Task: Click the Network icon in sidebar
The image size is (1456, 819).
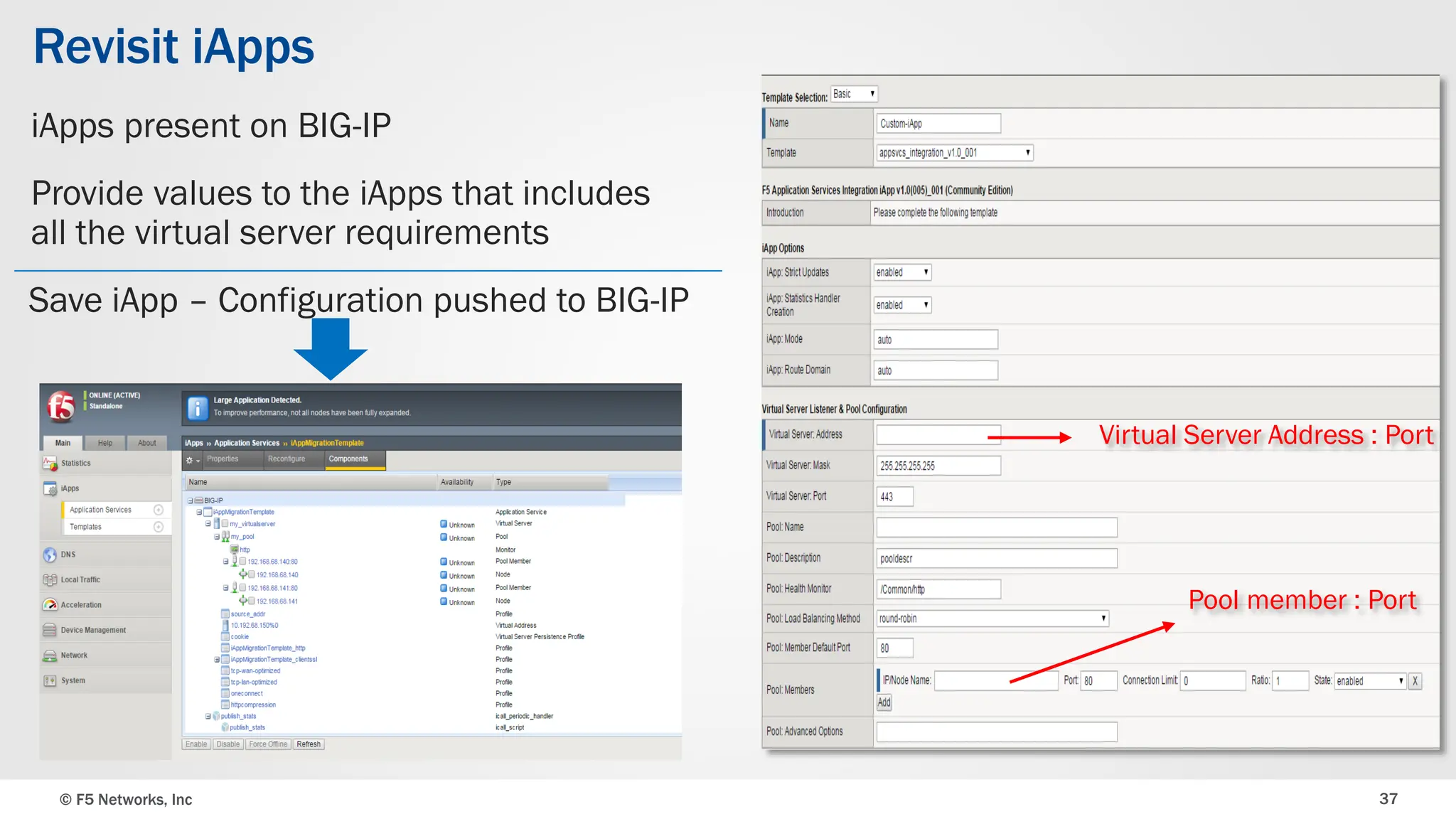Action: (50, 655)
